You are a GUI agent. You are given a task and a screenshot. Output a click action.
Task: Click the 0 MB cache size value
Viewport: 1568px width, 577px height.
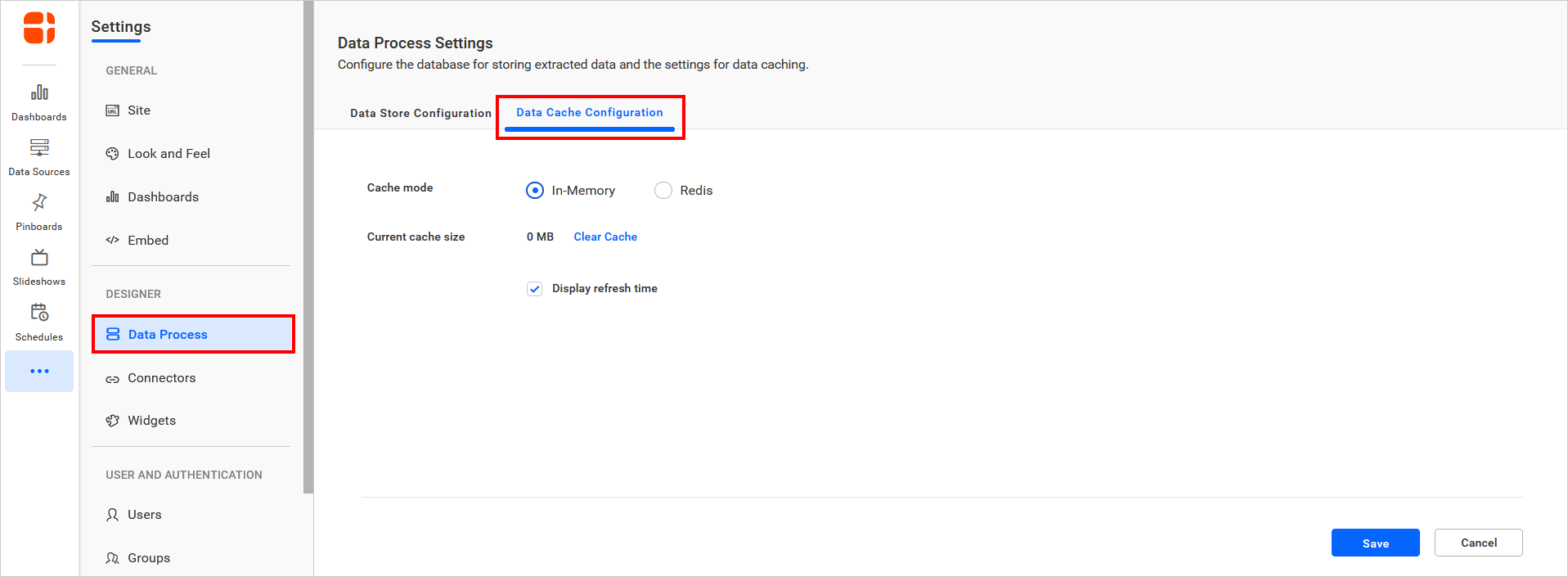click(x=540, y=237)
